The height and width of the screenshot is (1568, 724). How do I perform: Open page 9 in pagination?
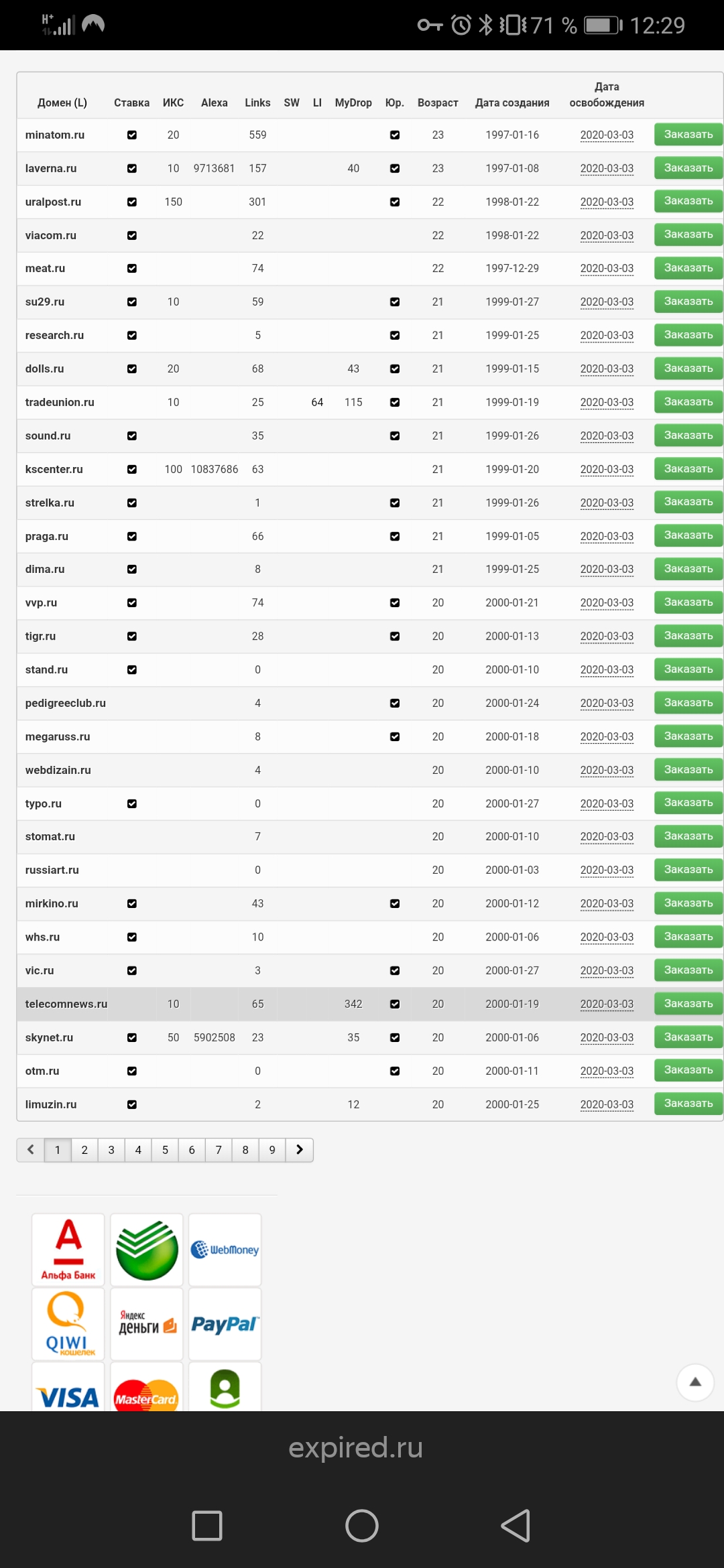272,1150
